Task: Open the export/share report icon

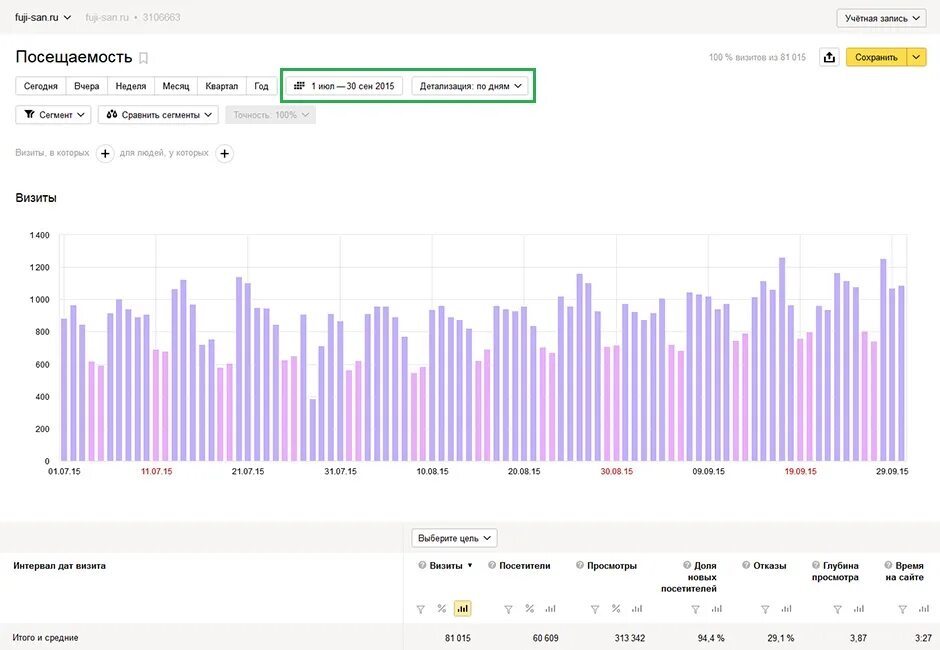Action: pyautogui.click(x=829, y=58)
